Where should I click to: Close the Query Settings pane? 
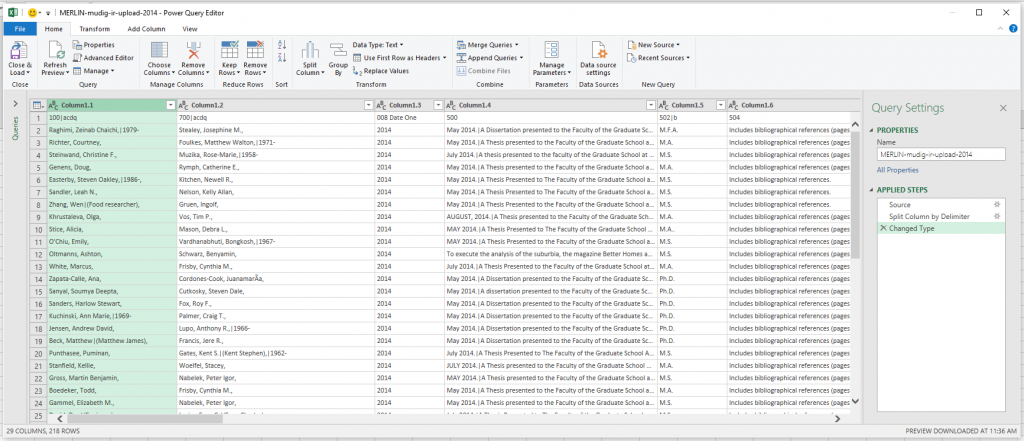tap(1003, 107)
